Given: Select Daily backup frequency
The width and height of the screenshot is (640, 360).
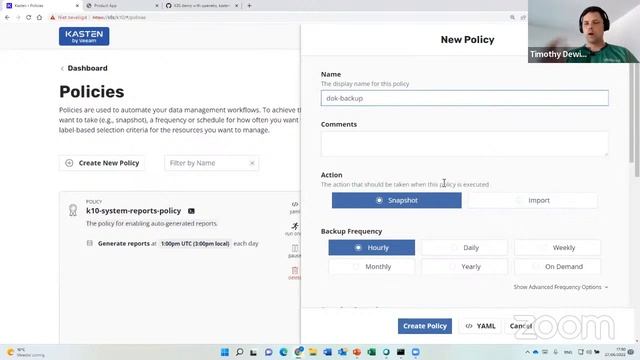Looking at the screenshot, I should tap(464, 247).
